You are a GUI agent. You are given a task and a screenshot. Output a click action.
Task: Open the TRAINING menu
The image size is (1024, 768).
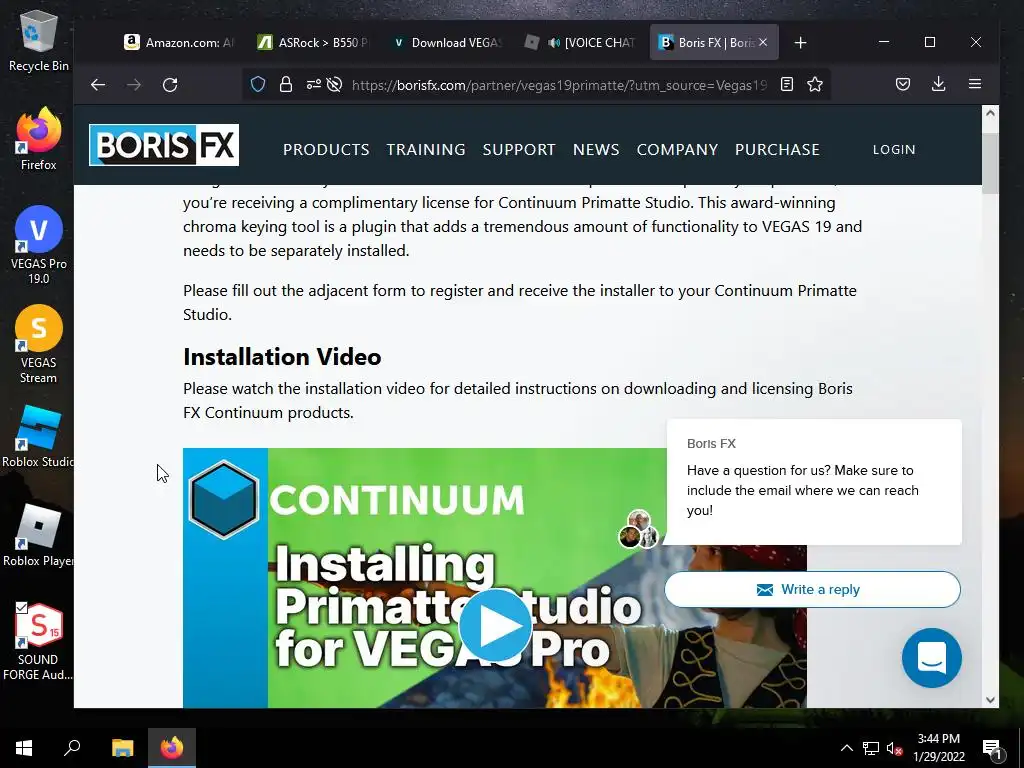tap(426, 150)
